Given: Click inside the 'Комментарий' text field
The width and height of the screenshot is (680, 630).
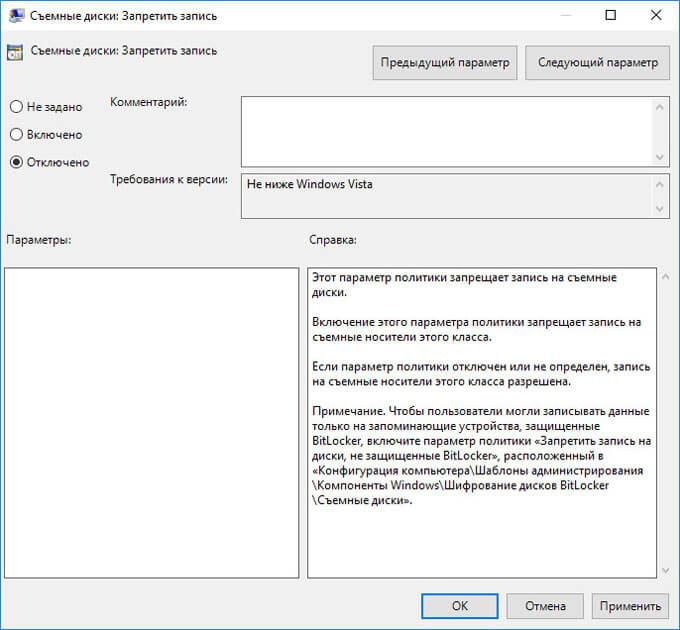Looking at the screenshot, I should coord(448,132).
